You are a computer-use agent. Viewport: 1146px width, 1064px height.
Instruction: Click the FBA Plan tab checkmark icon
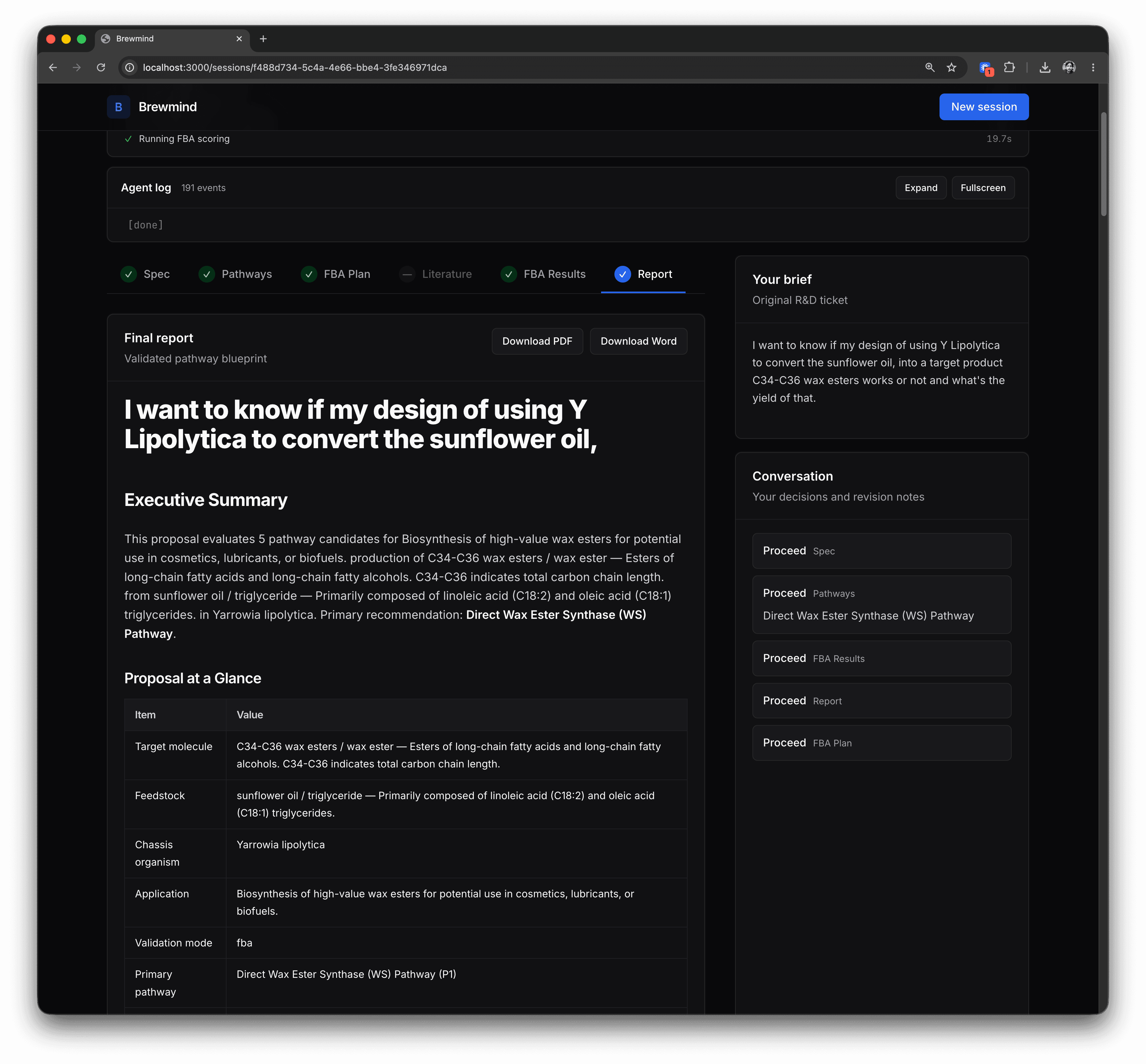click(309, 274)
